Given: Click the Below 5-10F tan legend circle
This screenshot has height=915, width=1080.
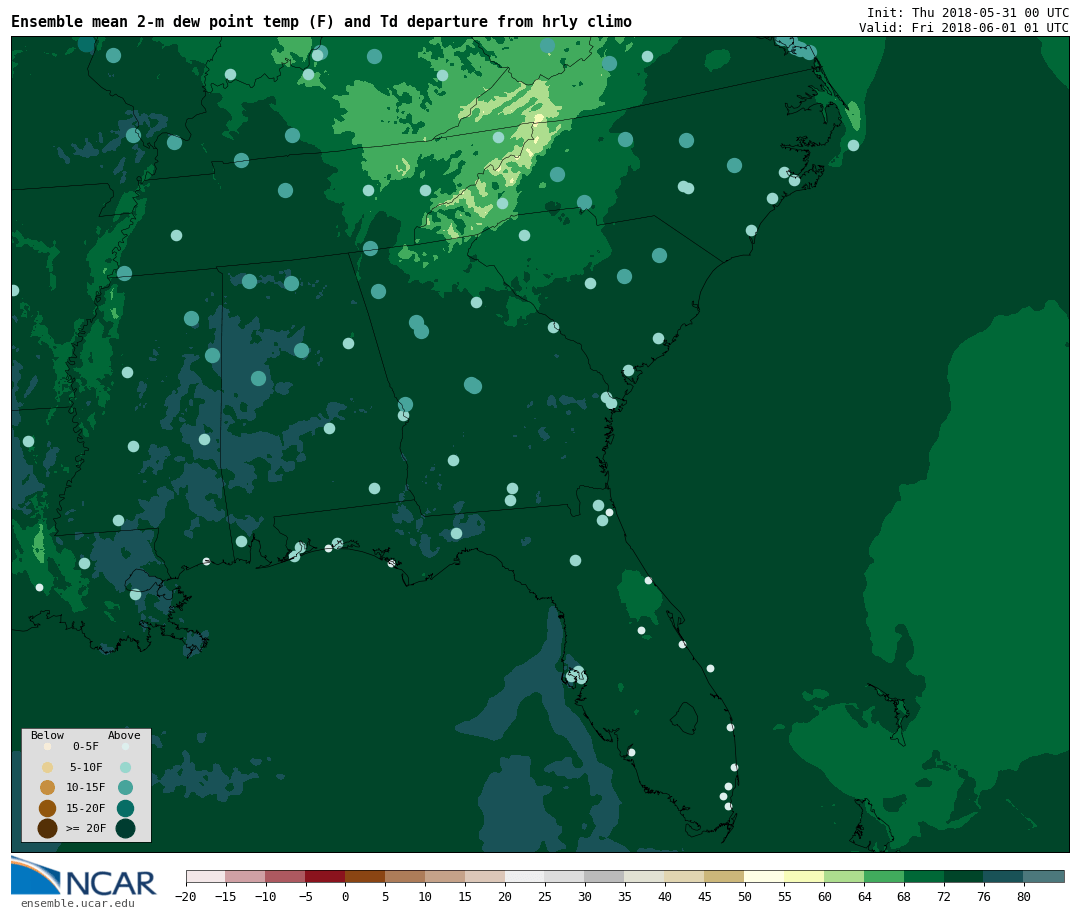Looking at the screenshot, I should click(x=48, y=768).
